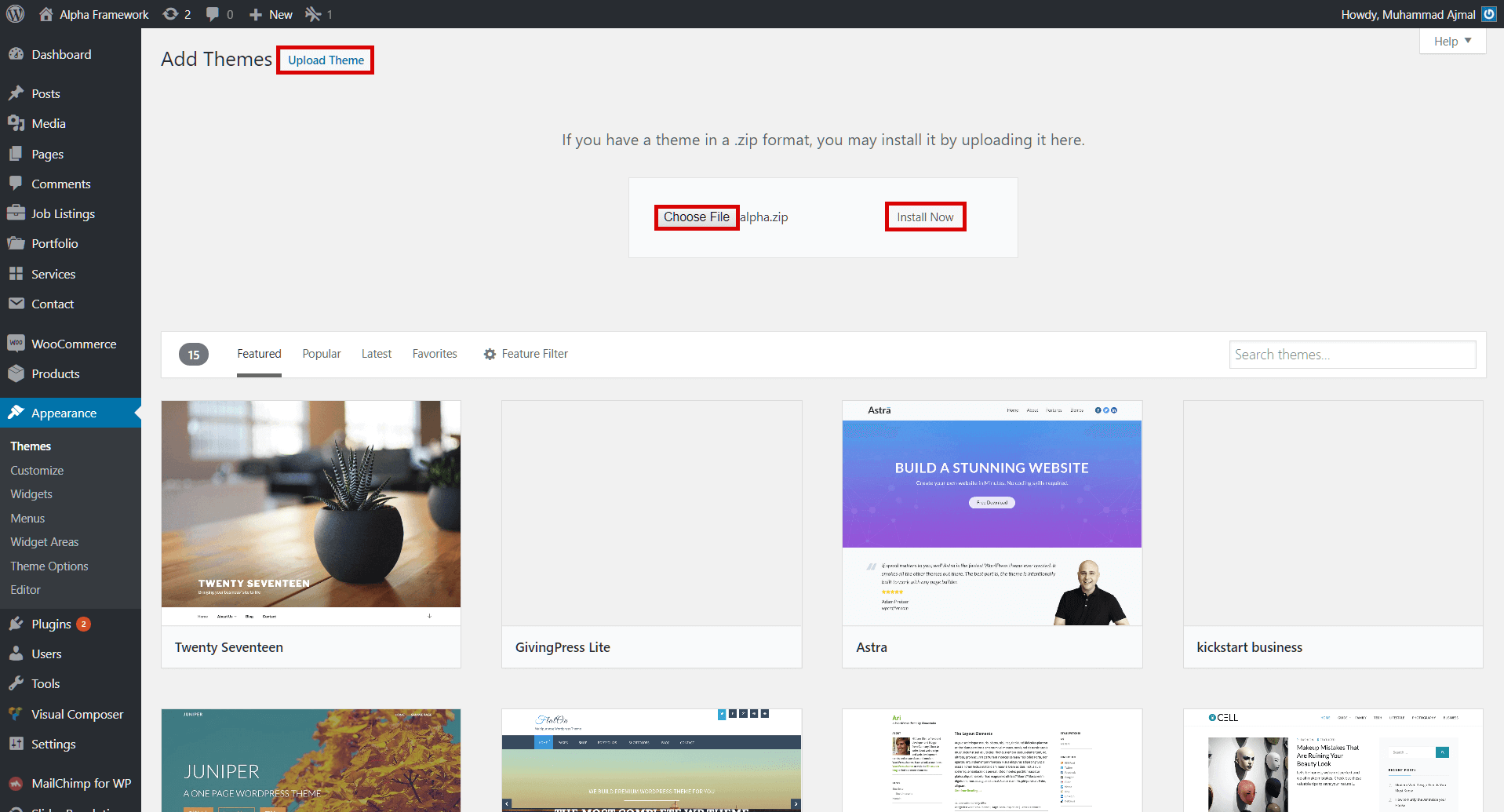Open the Help dropdown
The height and width of the screenshot is (812, 1504).
(1451, 41)
